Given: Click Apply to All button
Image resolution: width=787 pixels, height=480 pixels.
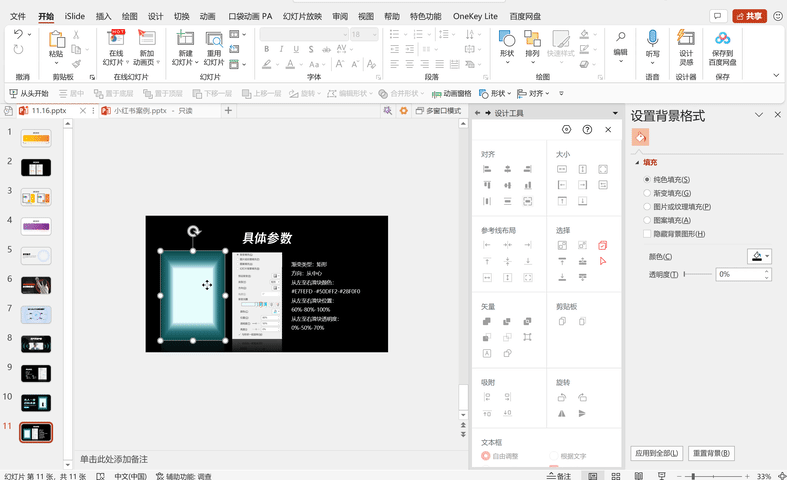Looking at the screenshot, I should pos(657,453).
